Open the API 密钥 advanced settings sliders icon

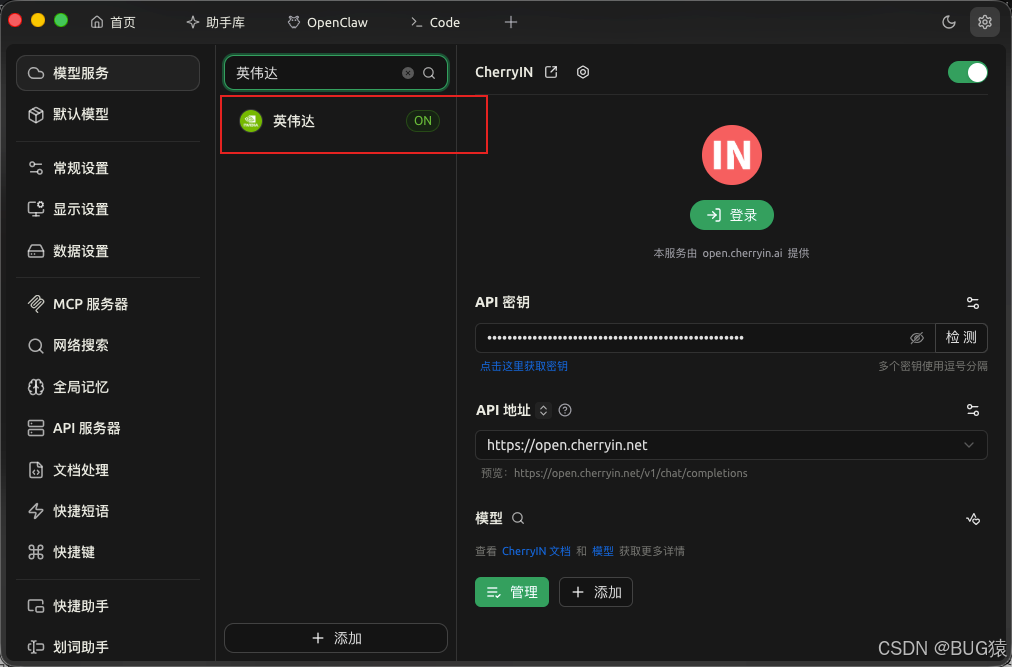click(x=972, y=302)
